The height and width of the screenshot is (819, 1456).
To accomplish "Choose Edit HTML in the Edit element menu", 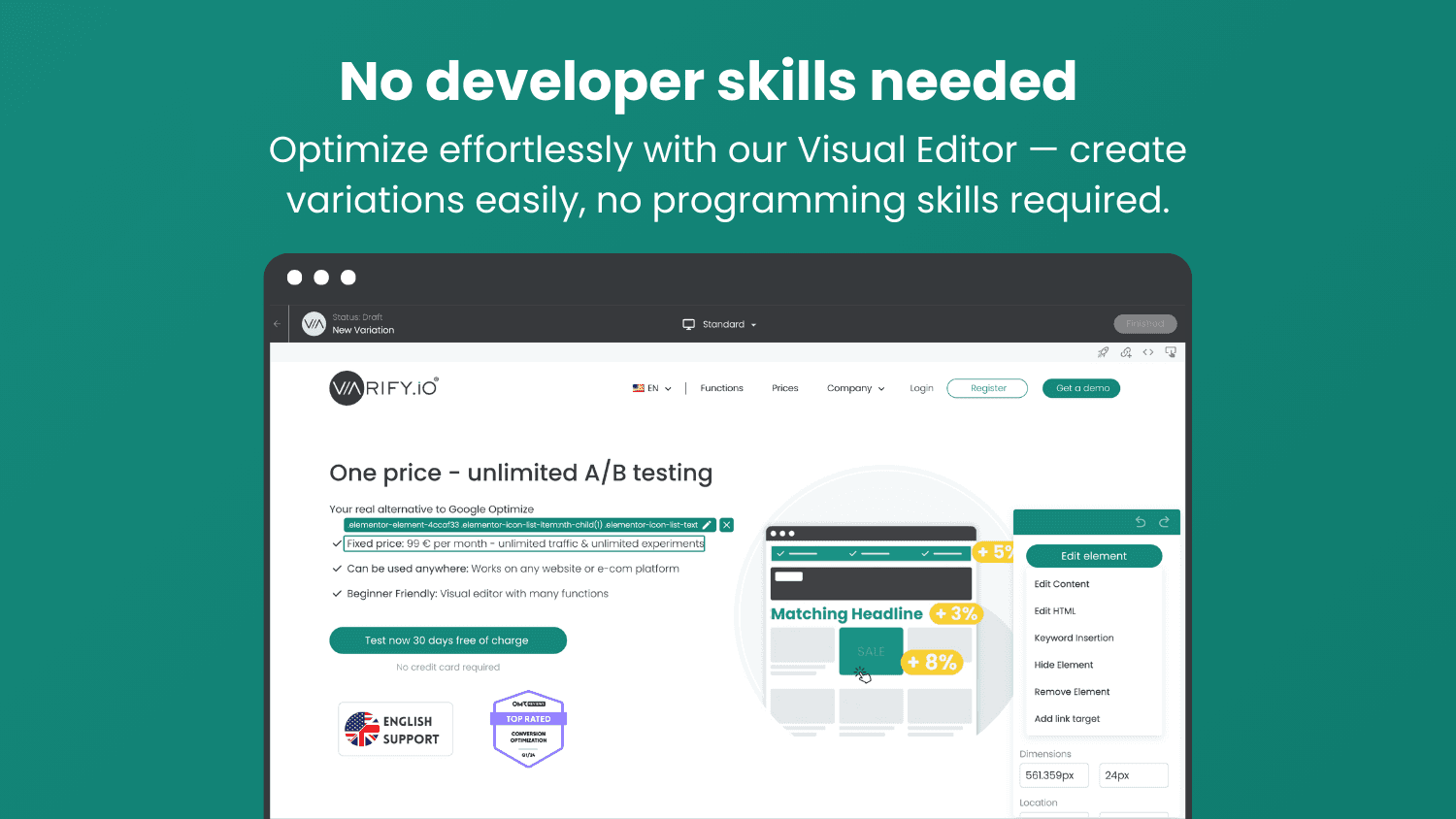I will [1055, 610].
